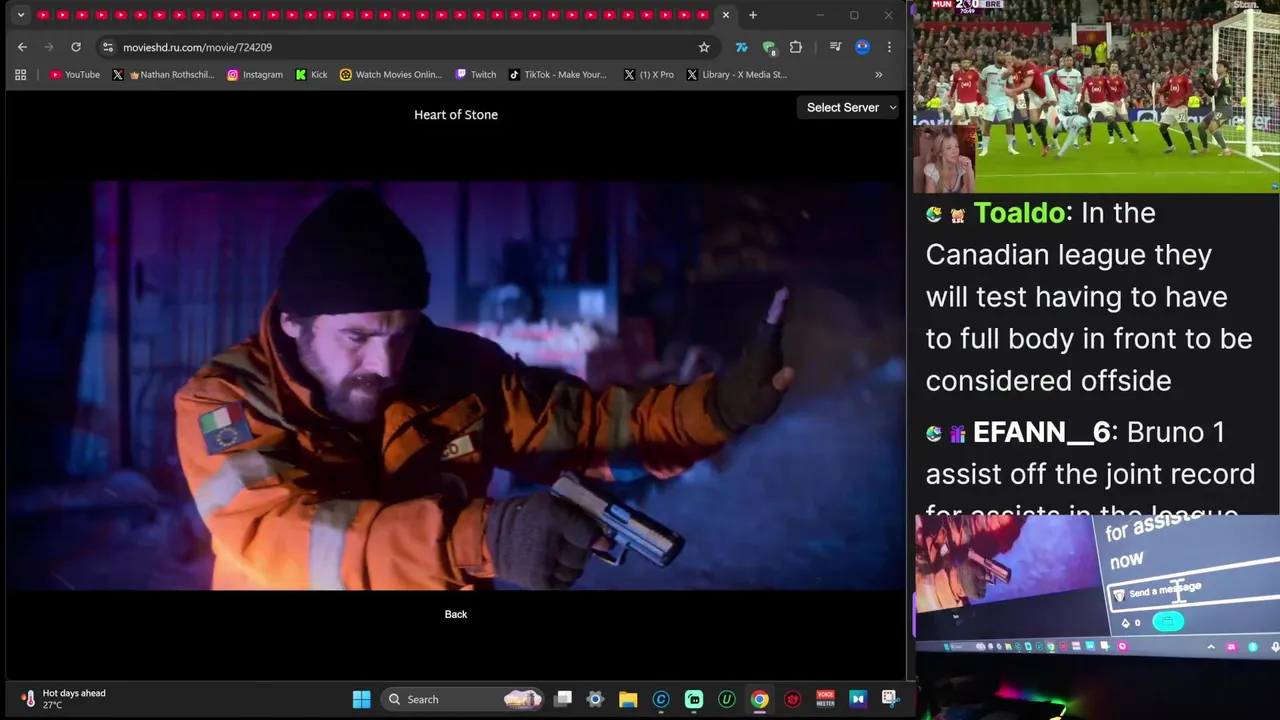Image resolution: width=1280 pixels, height=720 pixels.
Task: Click the Heart of Stone title
Action: (x=456, y=114)
